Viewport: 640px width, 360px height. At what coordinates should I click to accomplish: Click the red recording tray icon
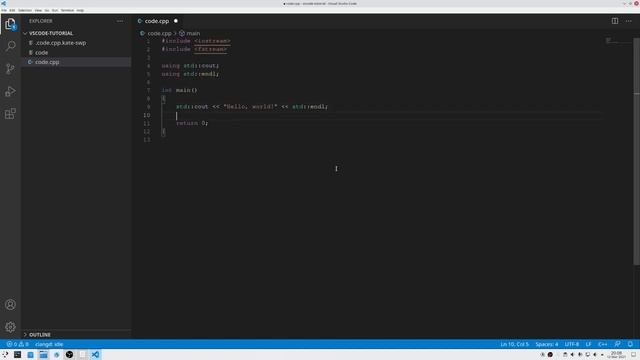pos(550,354)
